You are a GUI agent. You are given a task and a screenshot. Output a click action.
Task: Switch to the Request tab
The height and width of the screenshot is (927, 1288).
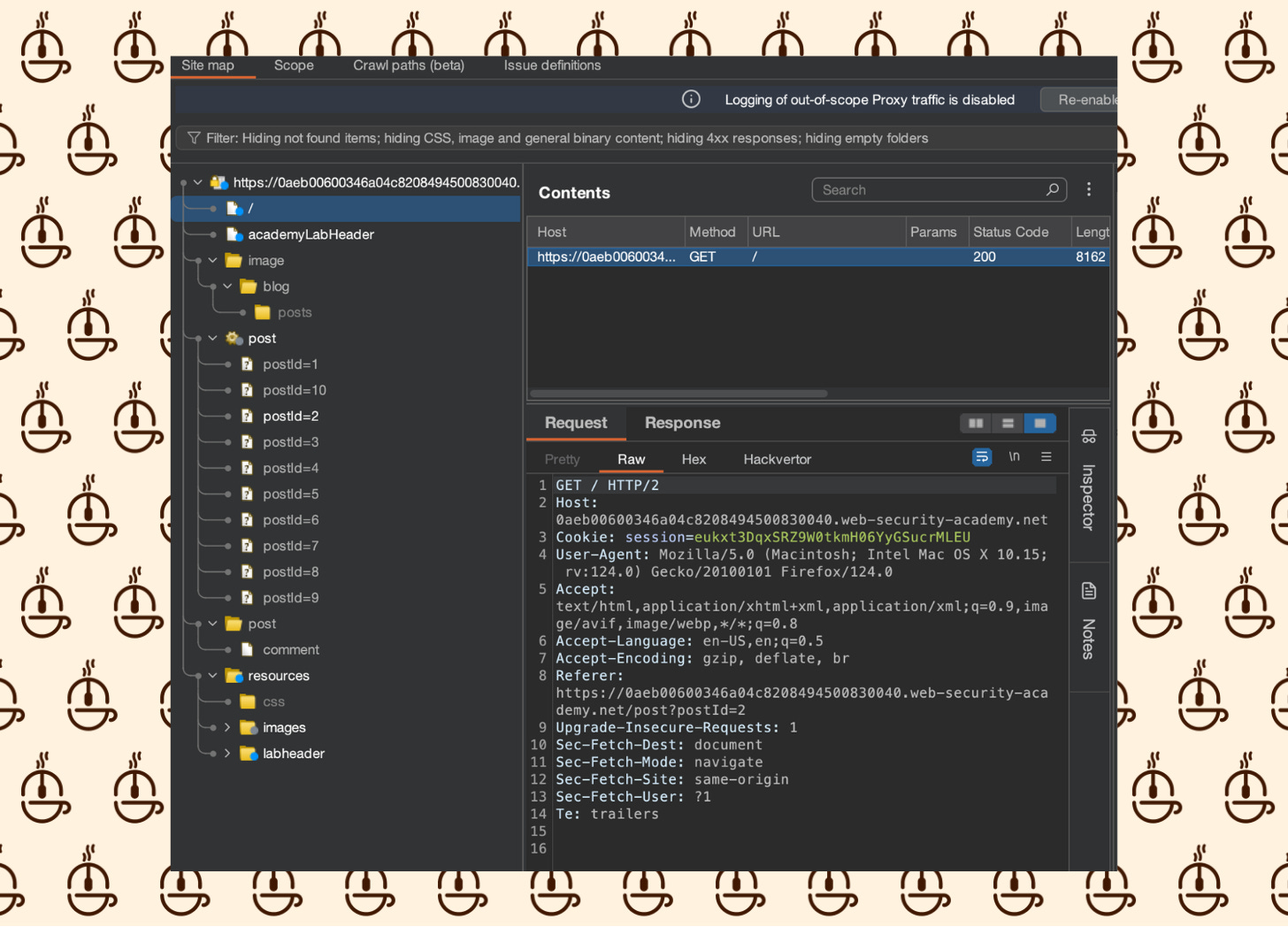click(x=576, y=423)
